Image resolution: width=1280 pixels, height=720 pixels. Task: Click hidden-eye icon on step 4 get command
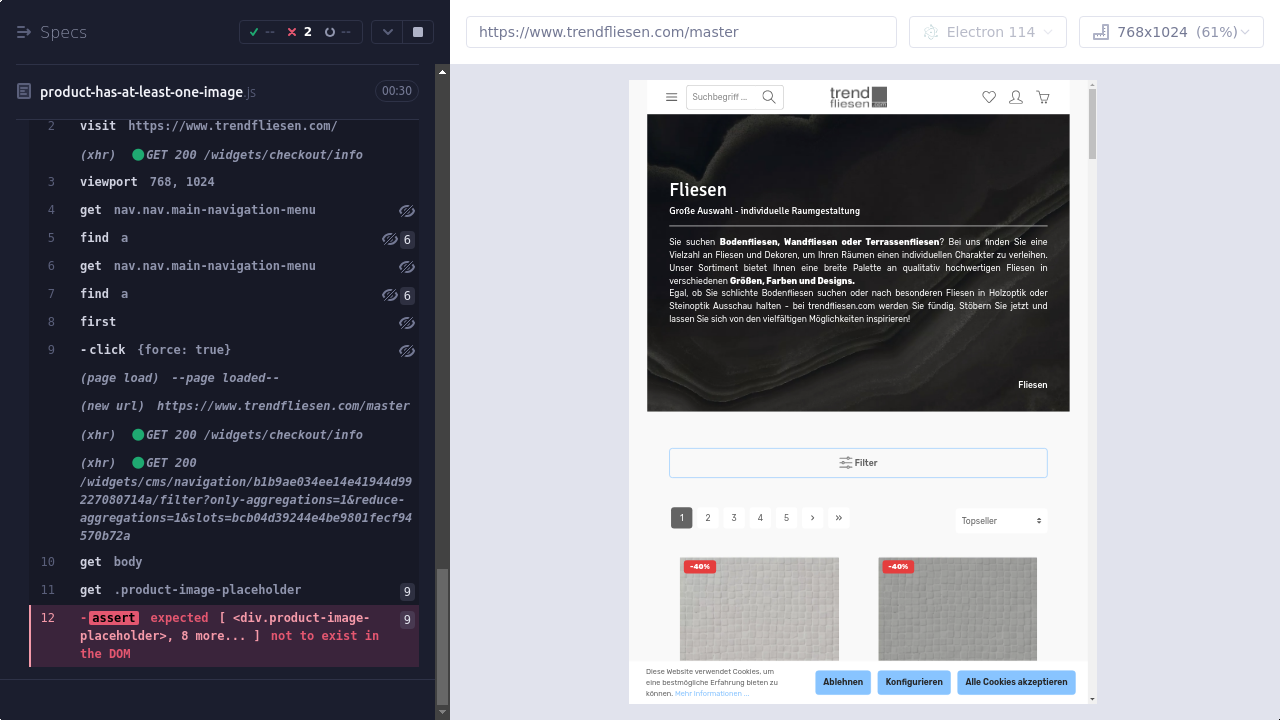[x=406, y=211]
